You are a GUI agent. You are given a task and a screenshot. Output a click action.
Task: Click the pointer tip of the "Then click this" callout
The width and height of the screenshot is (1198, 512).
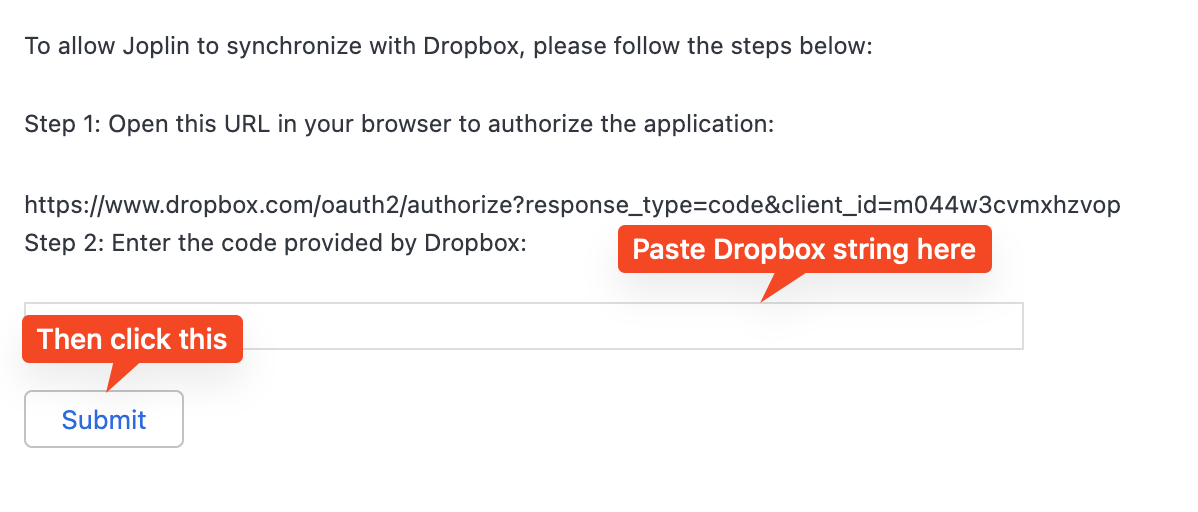click(108, 388)
